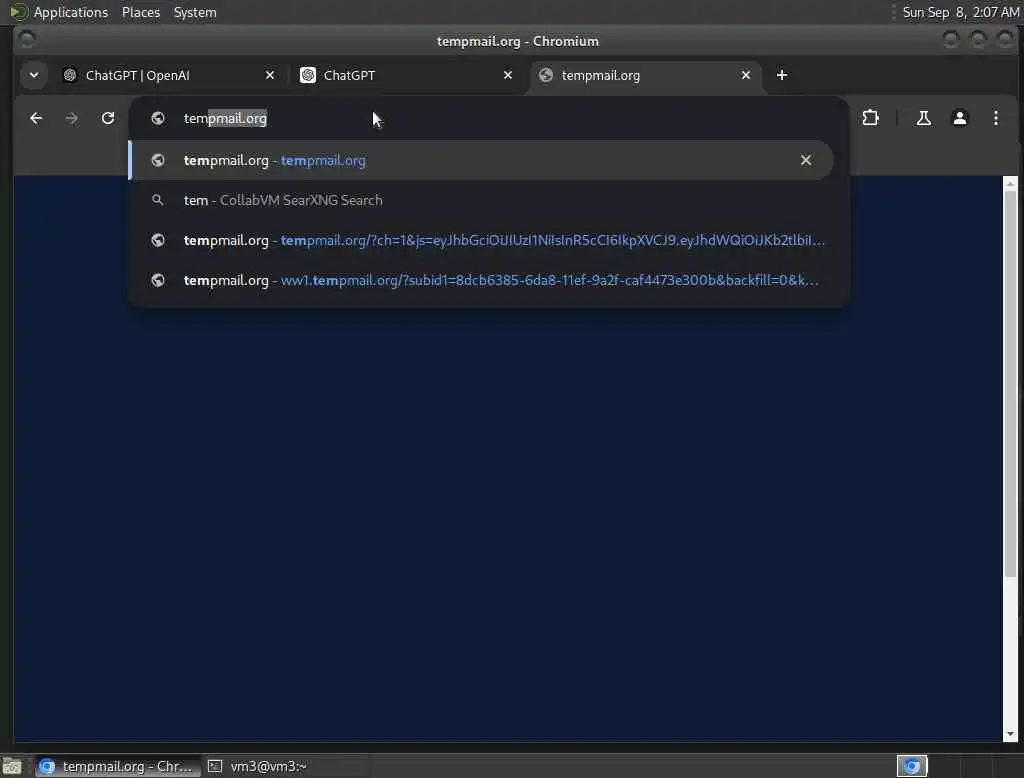Click the address bar text tempmail.org
The height and width of the screenshot is (778, 1024).
tap(225, 118)
